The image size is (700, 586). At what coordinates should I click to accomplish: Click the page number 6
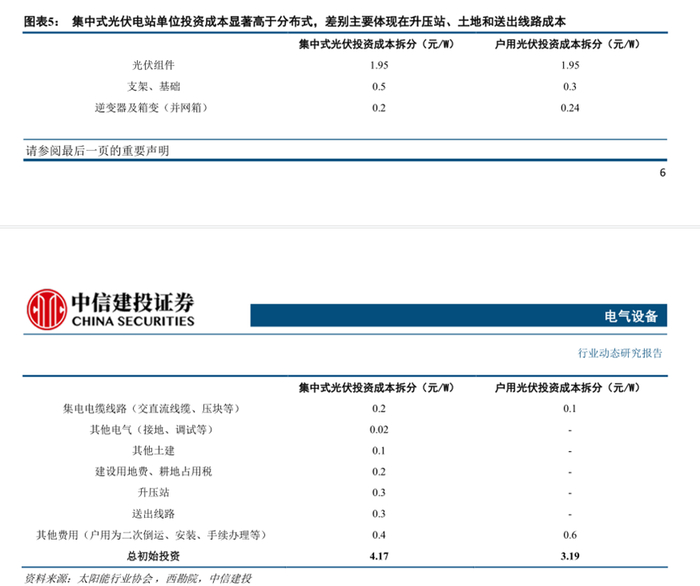[x=662, y=173]
